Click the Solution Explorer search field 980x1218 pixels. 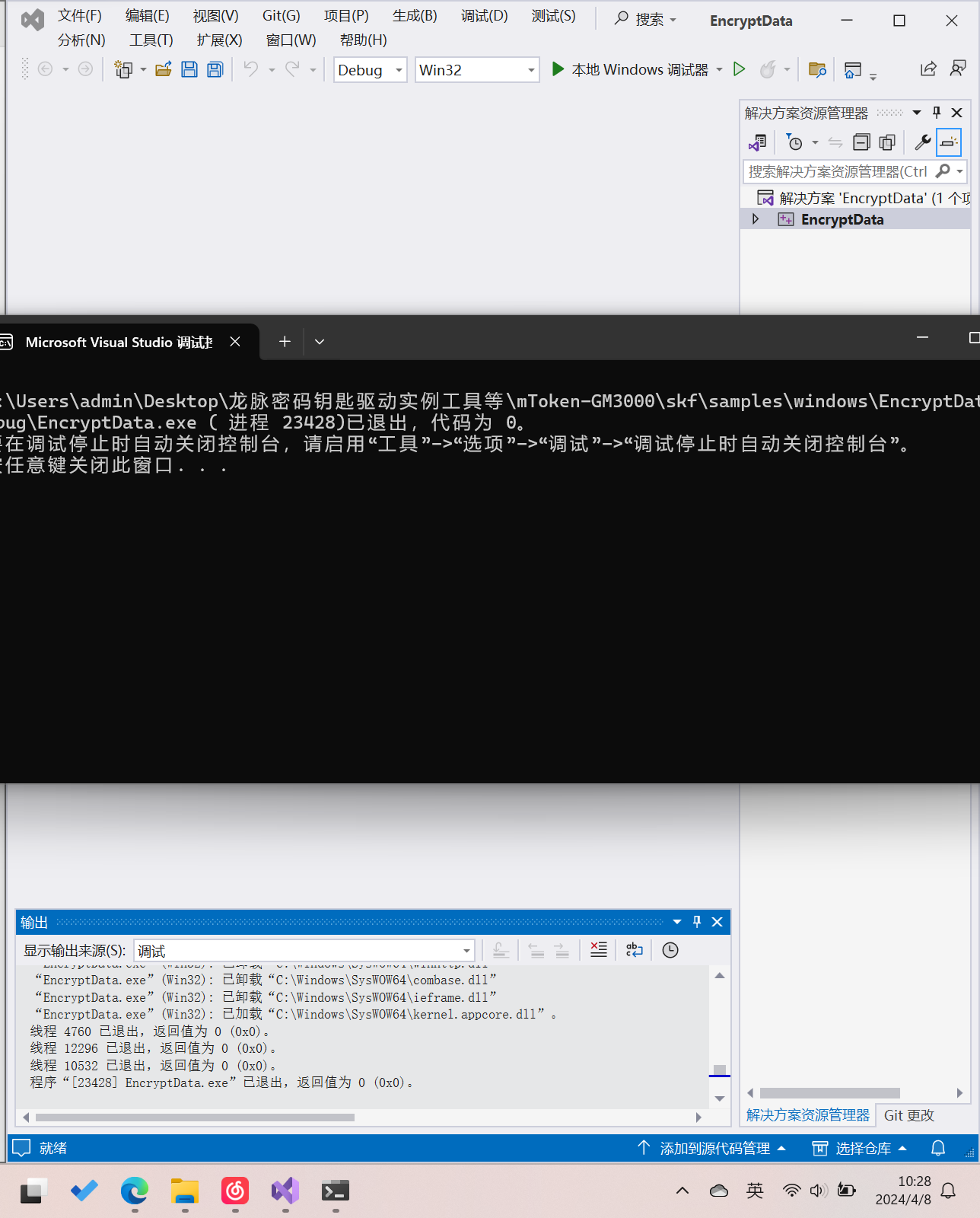click(837, 171)
